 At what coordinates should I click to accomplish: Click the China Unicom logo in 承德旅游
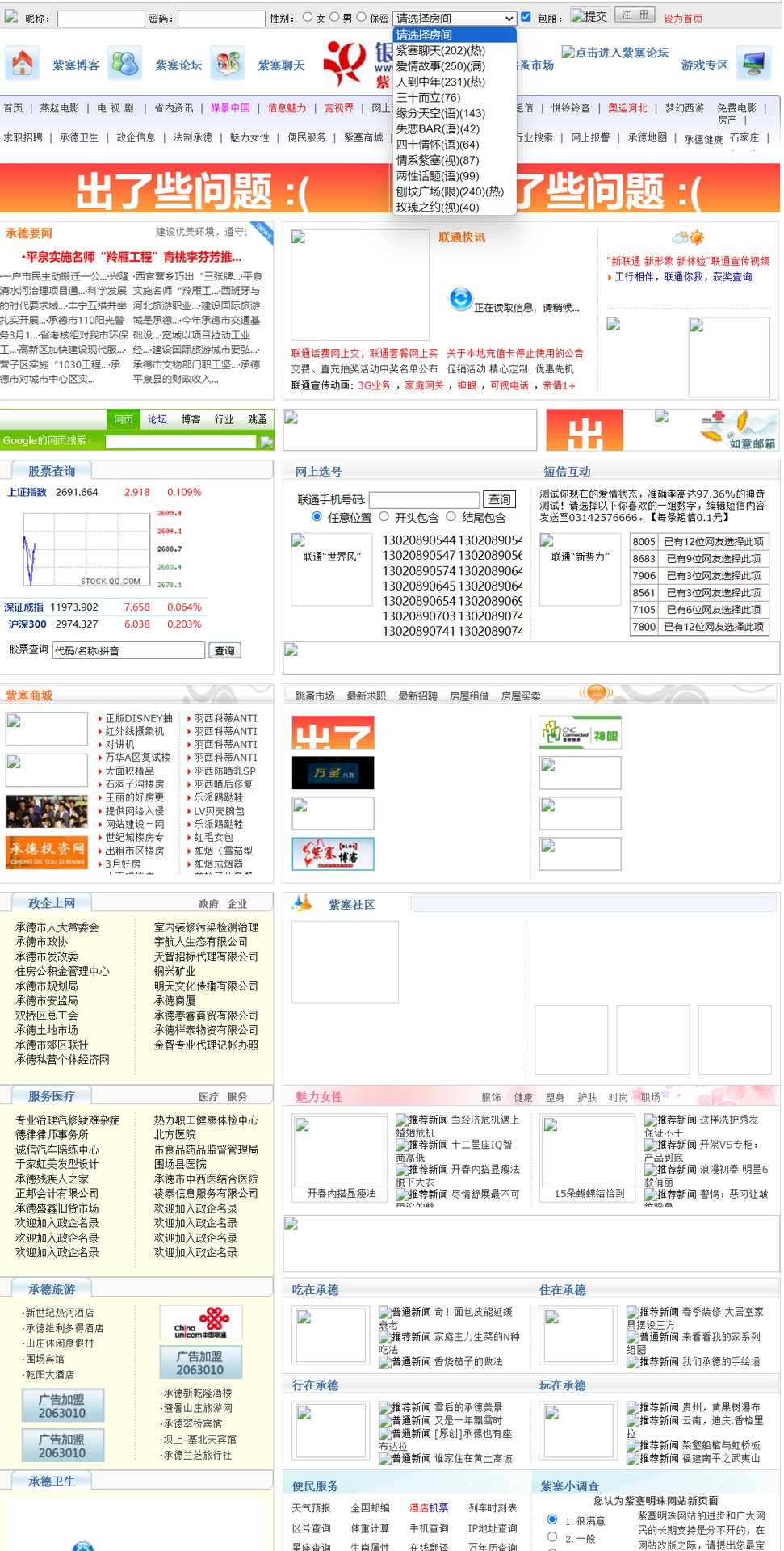(x=200, y=1322)
